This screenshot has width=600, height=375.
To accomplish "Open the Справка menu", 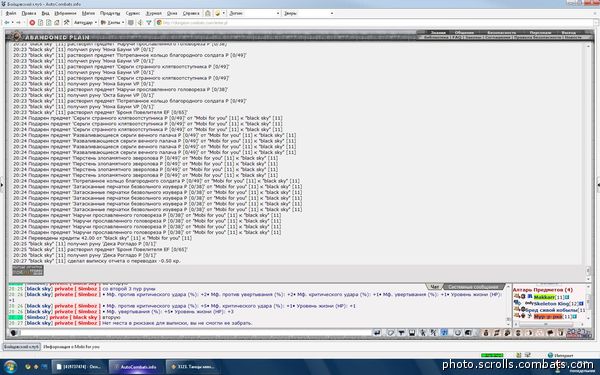I will click(191, 13).
